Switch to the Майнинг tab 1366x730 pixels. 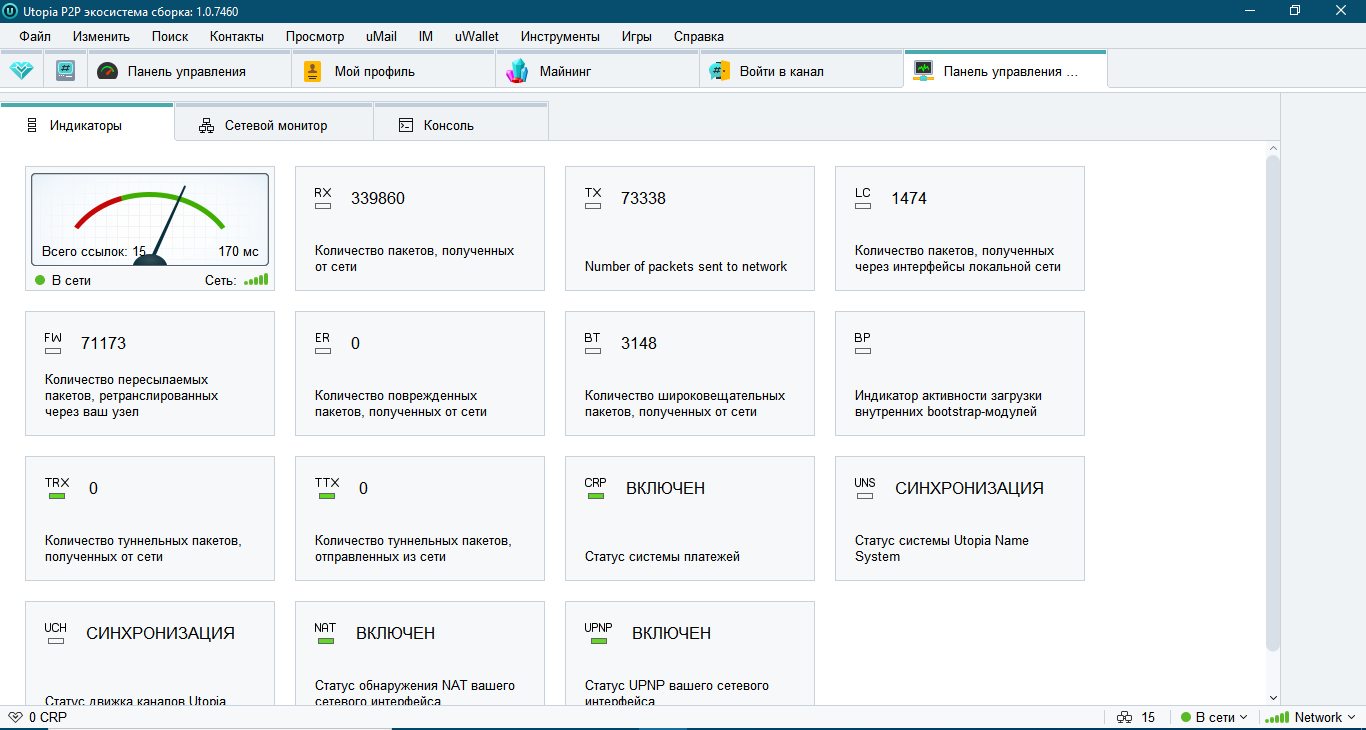pyautogui.click(x=597, y=71)
